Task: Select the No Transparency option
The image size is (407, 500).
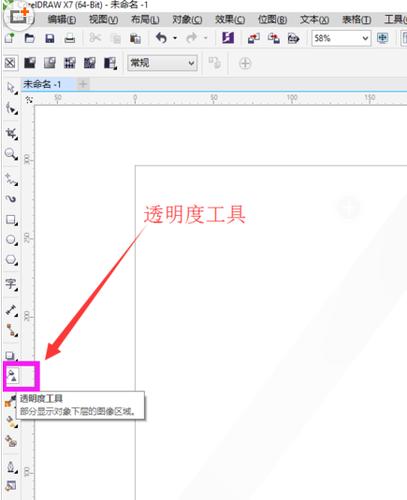Action: (x=10, y=63)
